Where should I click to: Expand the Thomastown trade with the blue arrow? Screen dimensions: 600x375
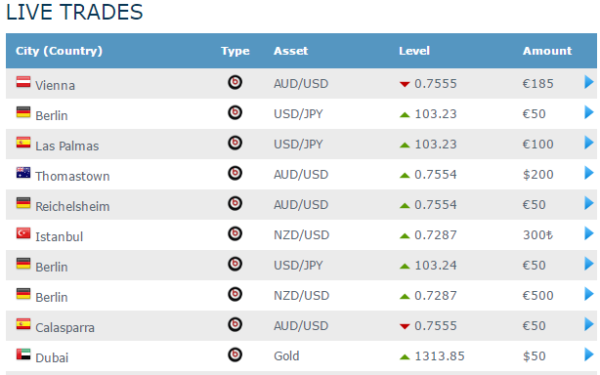(x=589, y=173)
